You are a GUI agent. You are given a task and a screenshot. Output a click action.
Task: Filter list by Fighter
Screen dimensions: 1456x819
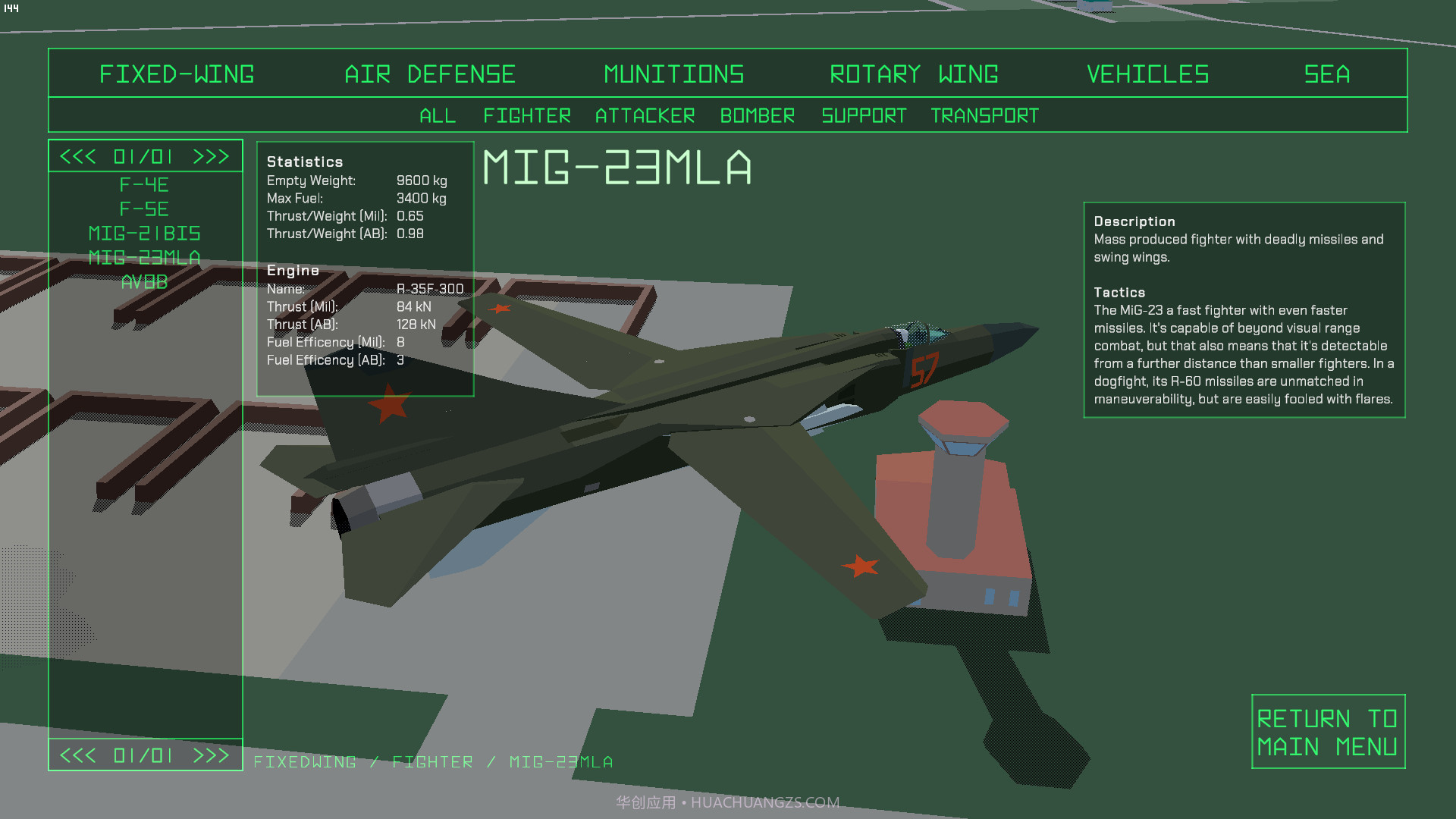pos(527,116)
